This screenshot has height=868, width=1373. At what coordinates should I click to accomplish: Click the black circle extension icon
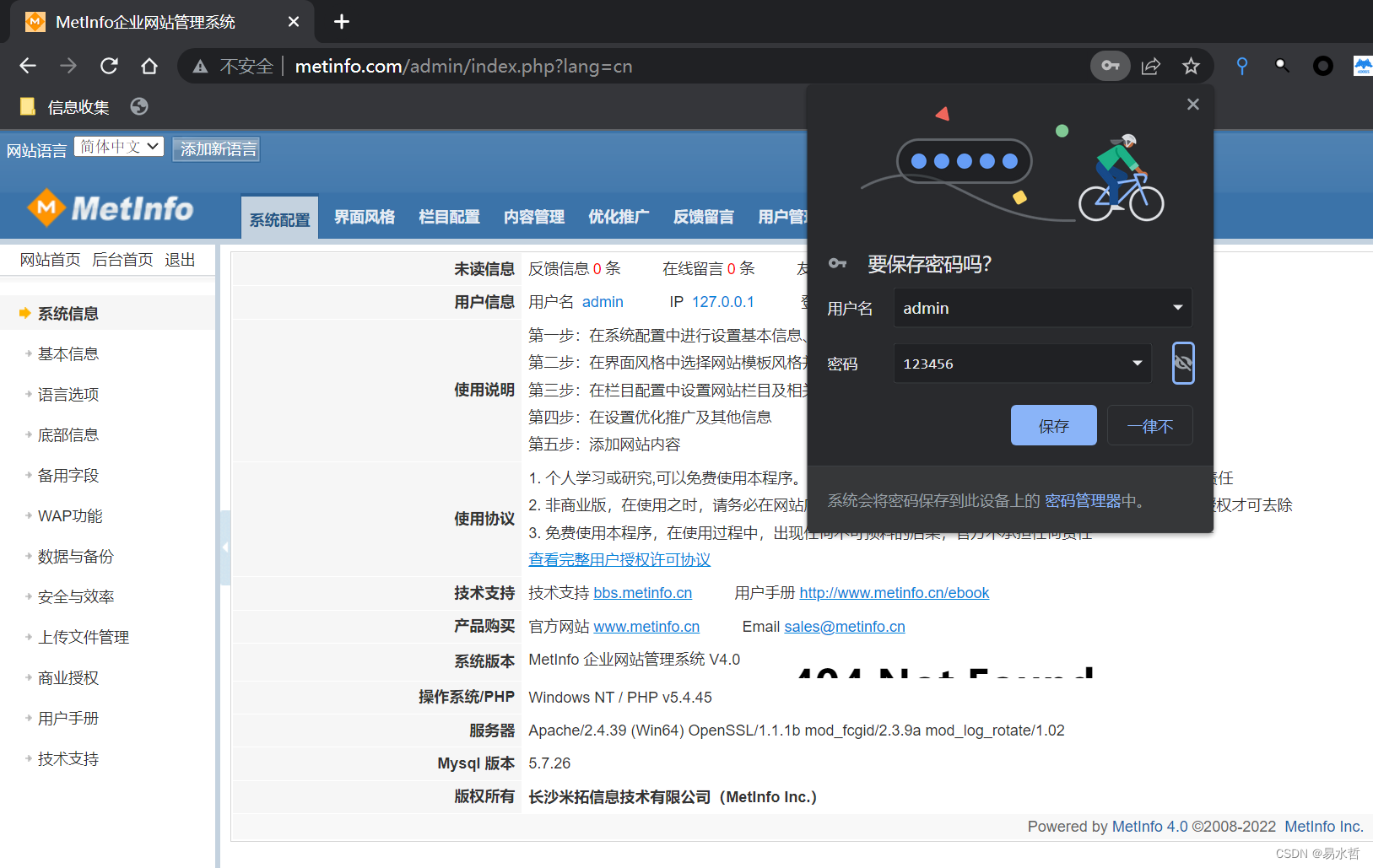(1323, 66)
